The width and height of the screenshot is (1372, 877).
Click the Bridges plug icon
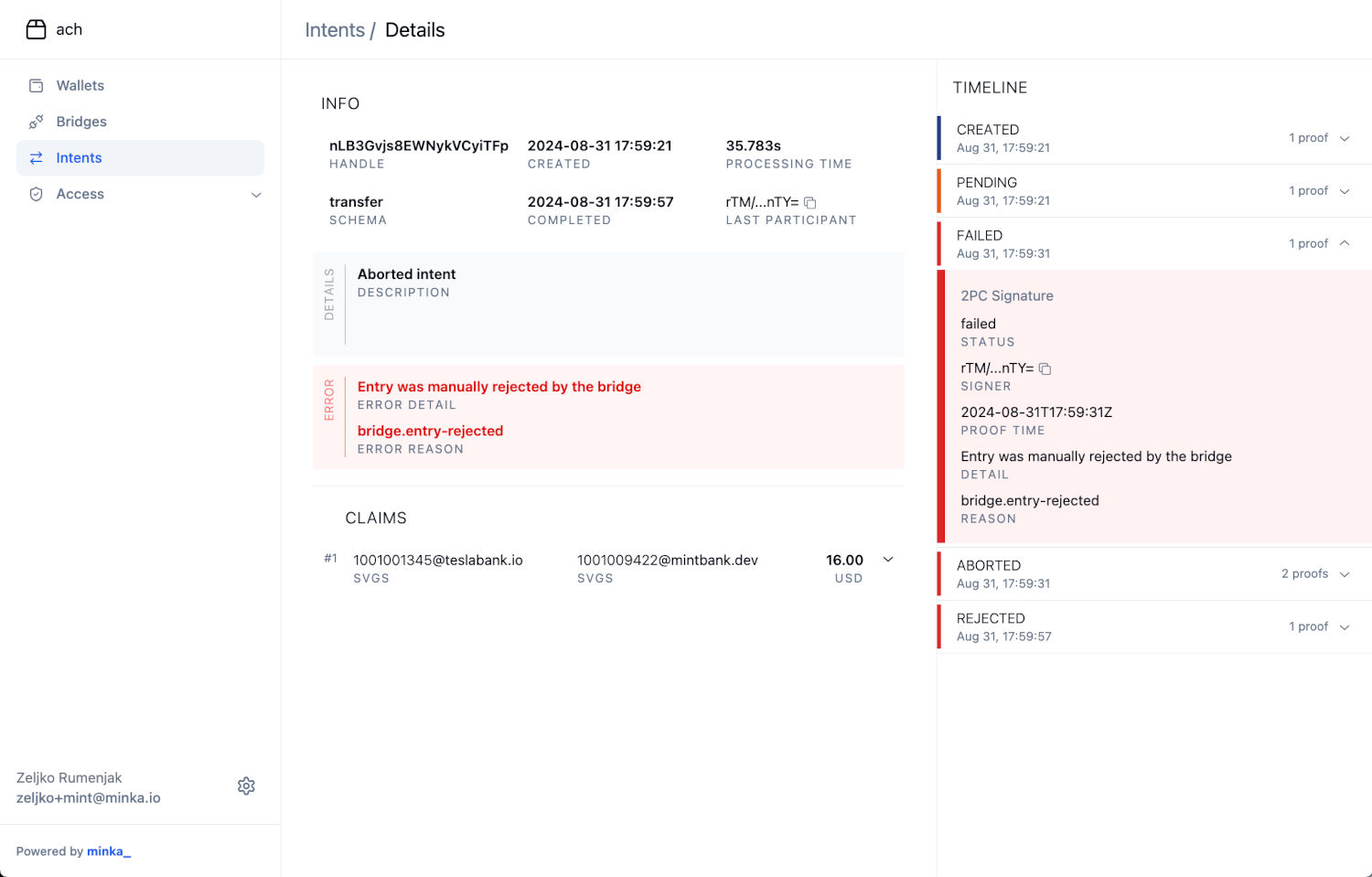pyautogui.click(x=37, y=122)
